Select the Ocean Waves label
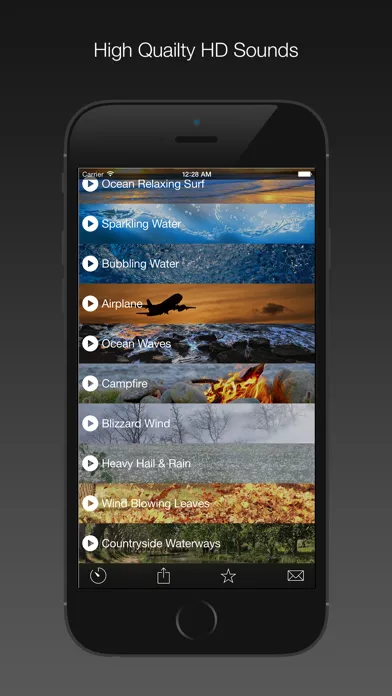Viewport: 392px width, 696px height. [x=136, y=344]
